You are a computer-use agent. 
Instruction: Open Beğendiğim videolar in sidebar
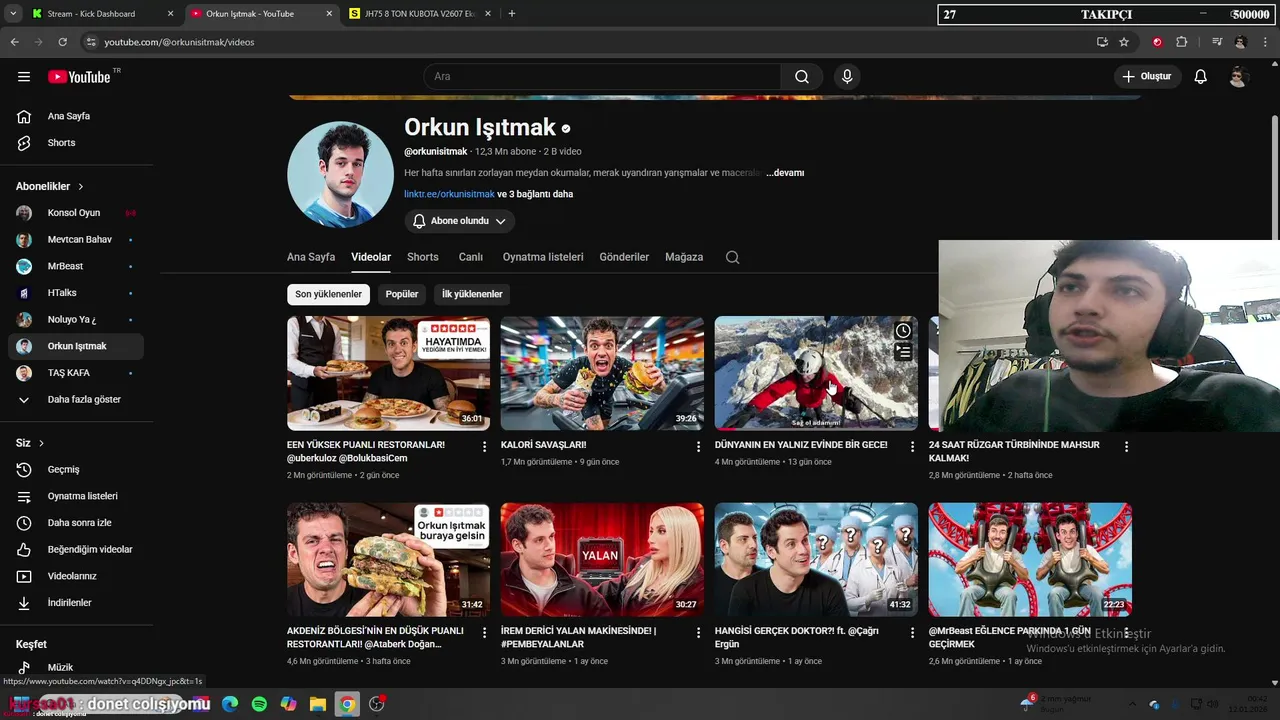76,550
